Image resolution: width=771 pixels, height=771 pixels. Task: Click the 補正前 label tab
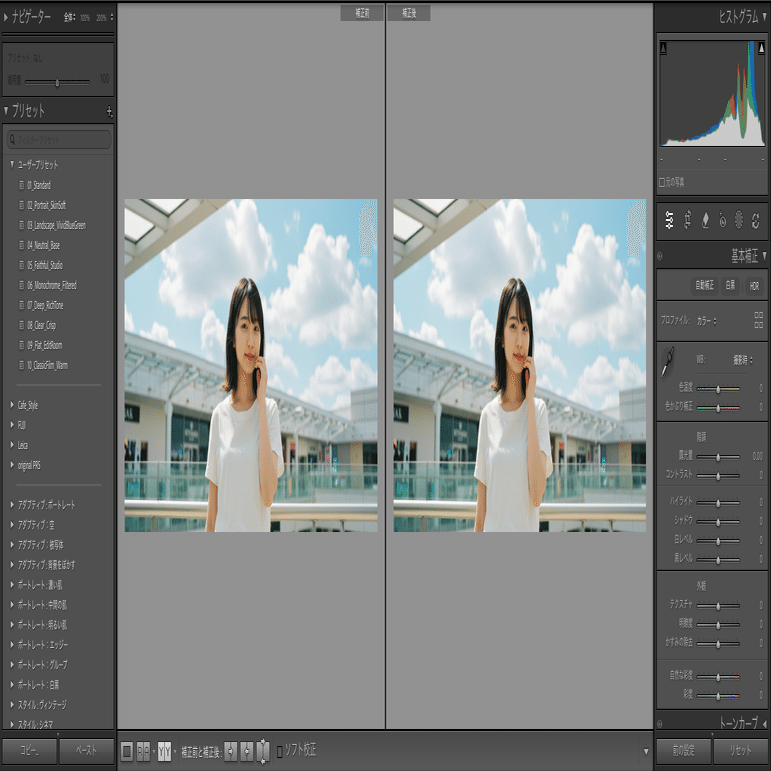[362, 13]
